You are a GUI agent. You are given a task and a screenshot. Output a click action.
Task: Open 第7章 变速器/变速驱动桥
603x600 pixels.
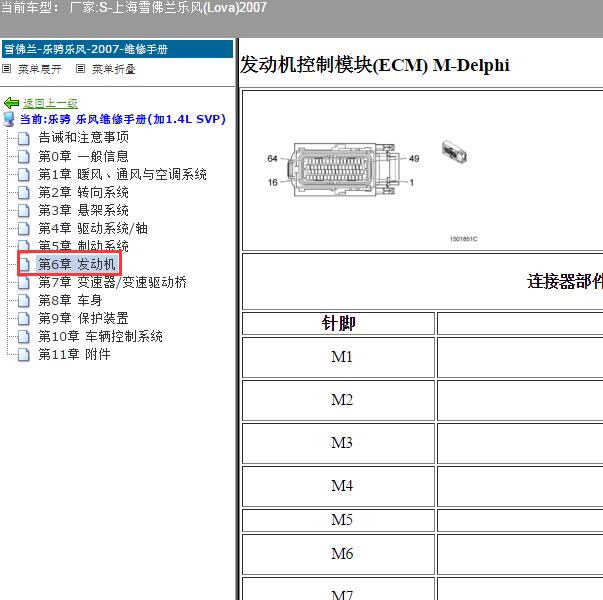tap(112, 282)
